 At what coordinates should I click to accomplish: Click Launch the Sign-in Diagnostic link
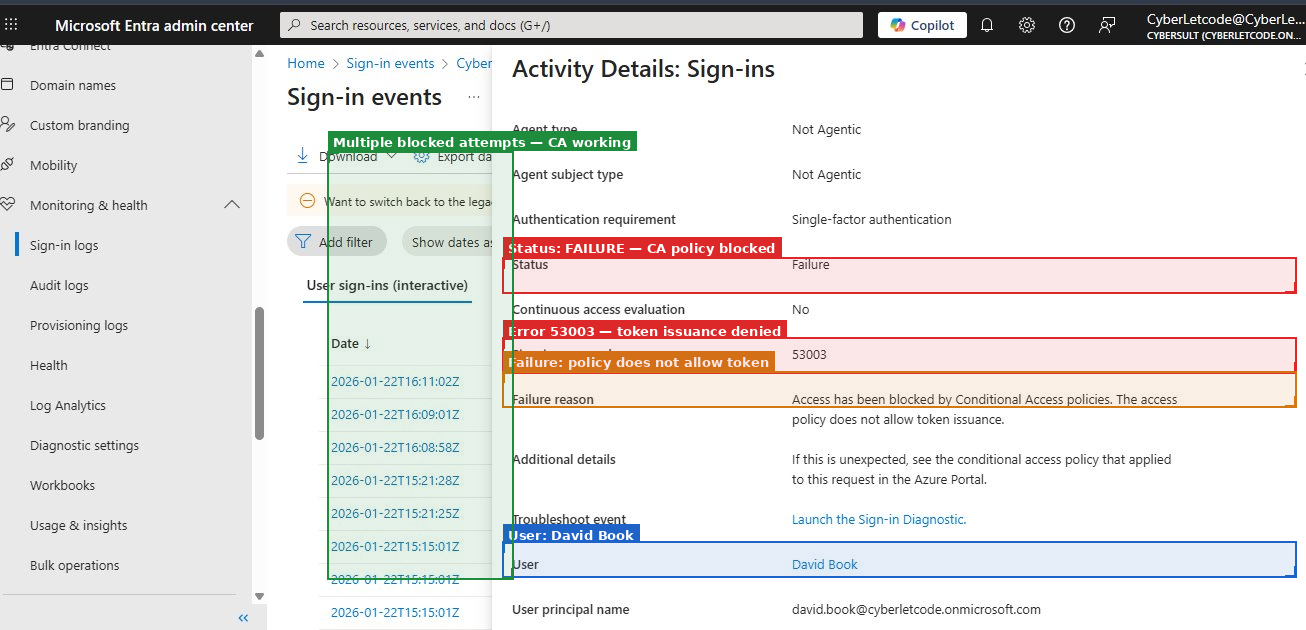879,519
